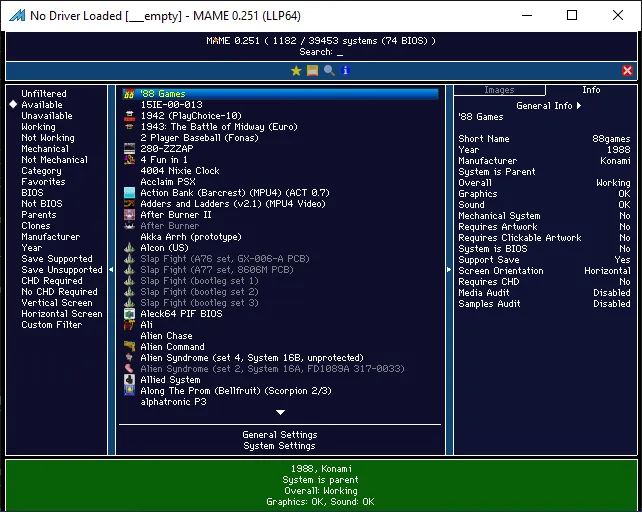Select the Not Mechanical filter

click(54, 160)
